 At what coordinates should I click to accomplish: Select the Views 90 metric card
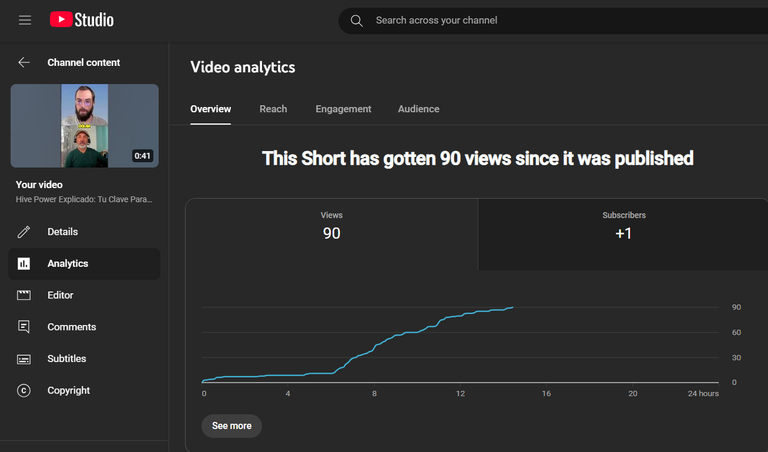click(332, 234)
